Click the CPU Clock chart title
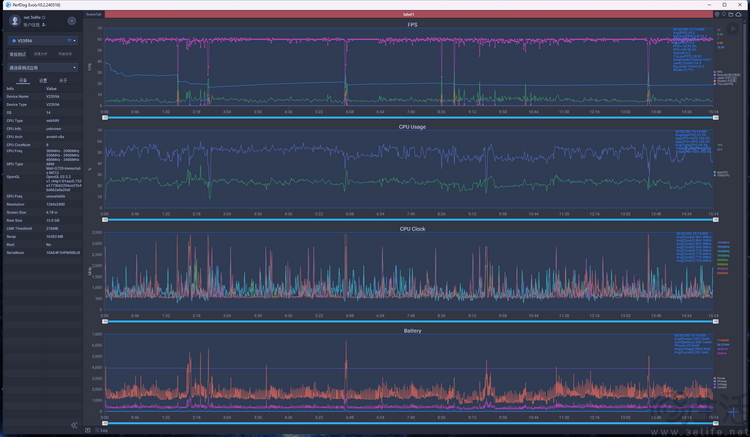This screenshot has height=437, width=750. tap(412, 229)
